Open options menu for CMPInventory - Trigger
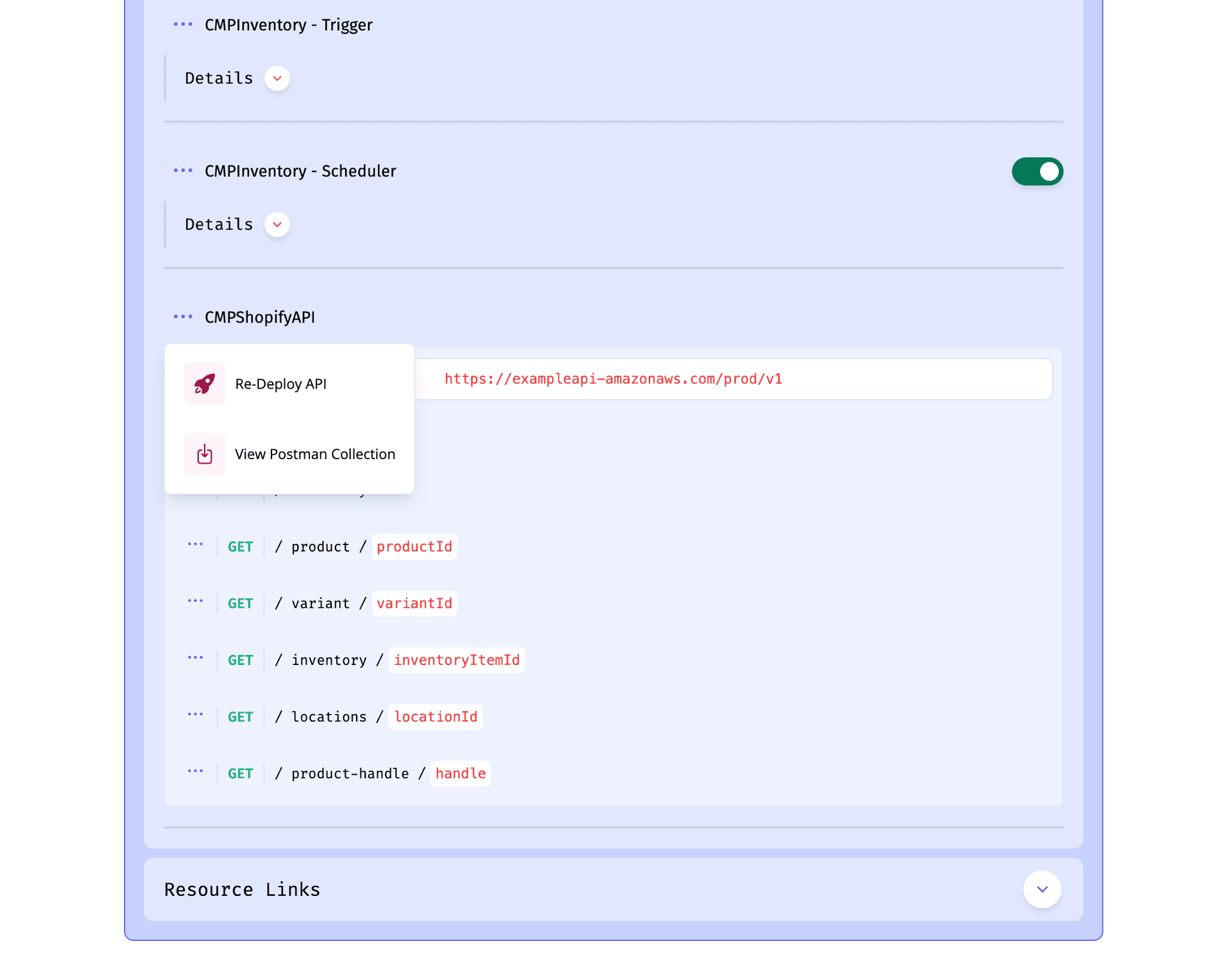1232x955 pixels. [x=183, y=24]
